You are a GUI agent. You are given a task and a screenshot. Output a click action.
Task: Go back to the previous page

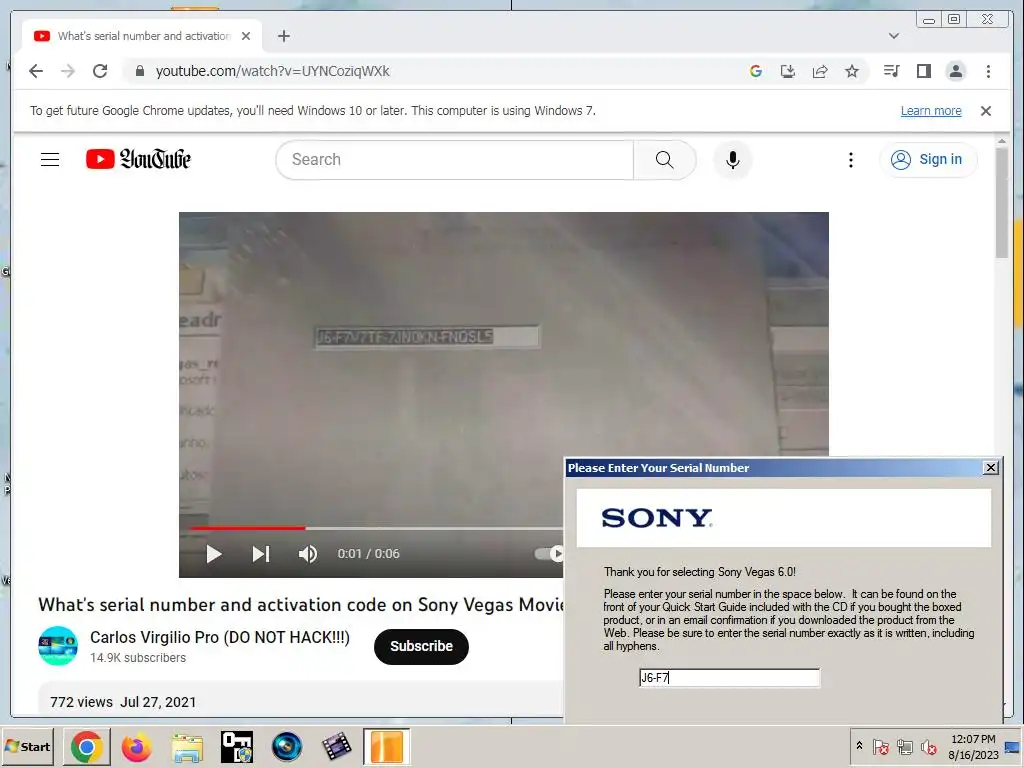36,71
